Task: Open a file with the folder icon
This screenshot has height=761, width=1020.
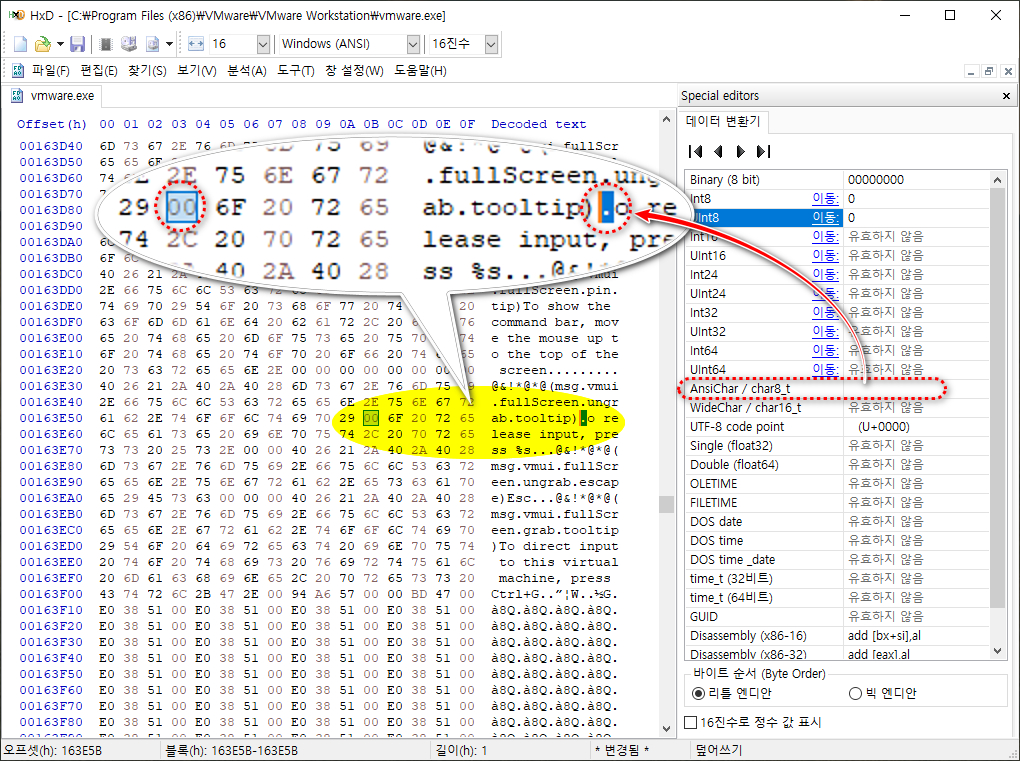Action: point(42,44)
